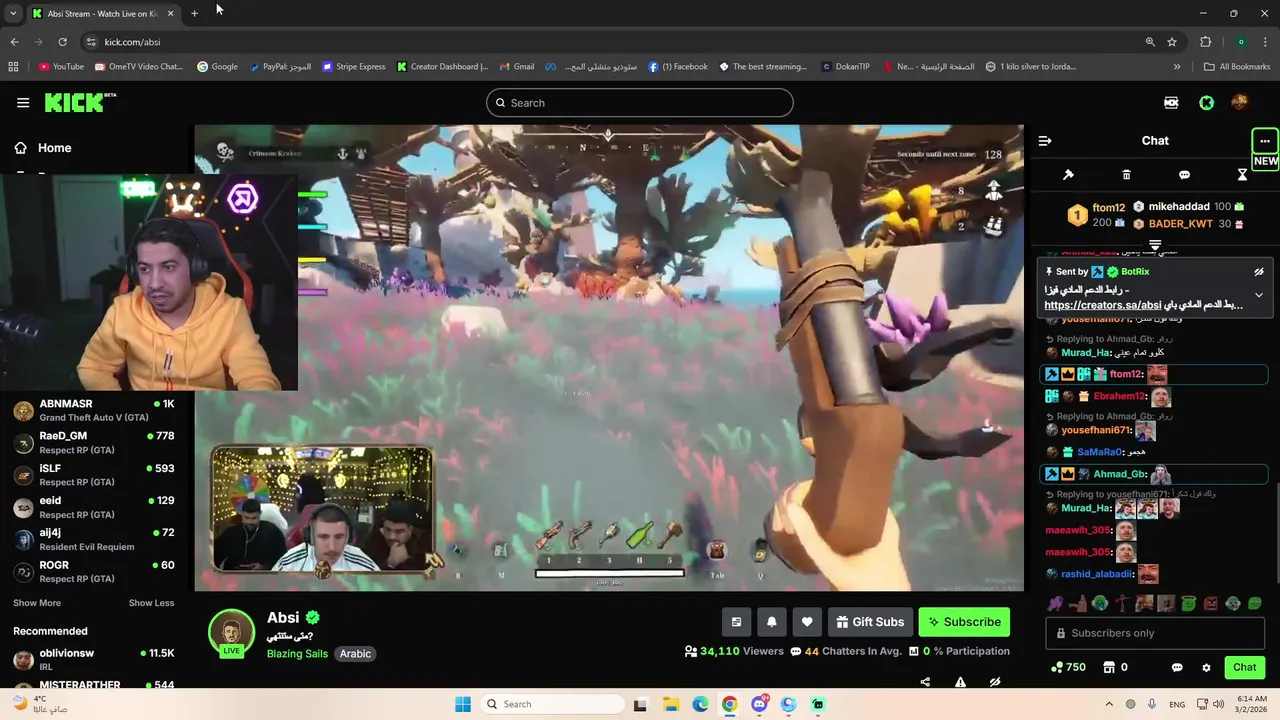This screenshot has height=720, width=1280.
Task: Click the green Chat send button
Action: [1244, 667]
